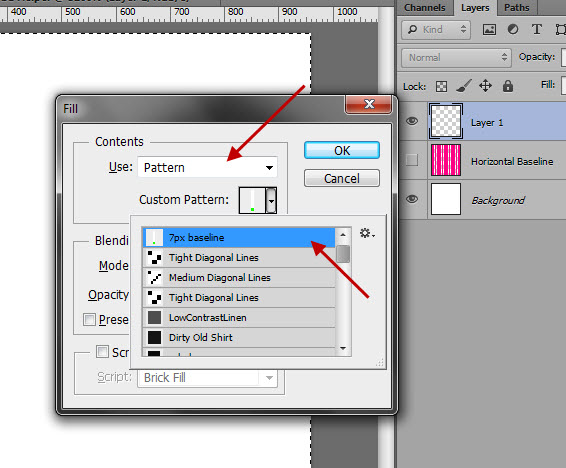Screen dimensions: 566x468
Task: Lock transparent pixels checkerboard icon
Action: [x=441, y=86]
